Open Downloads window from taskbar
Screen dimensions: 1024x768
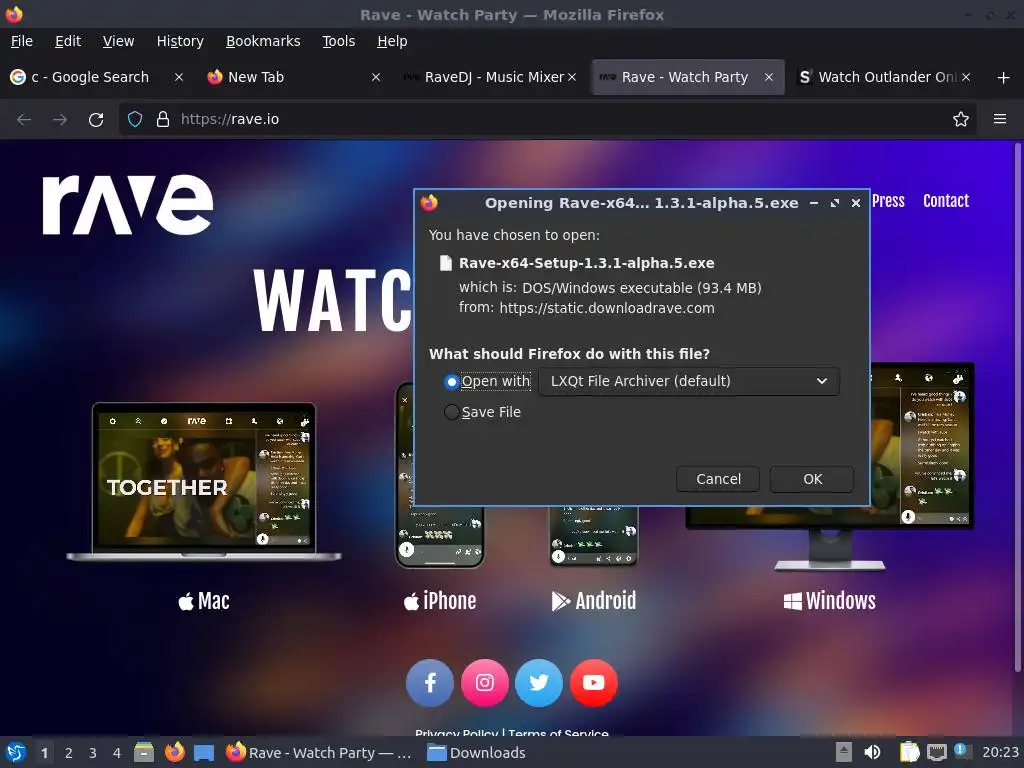[477, 753]
